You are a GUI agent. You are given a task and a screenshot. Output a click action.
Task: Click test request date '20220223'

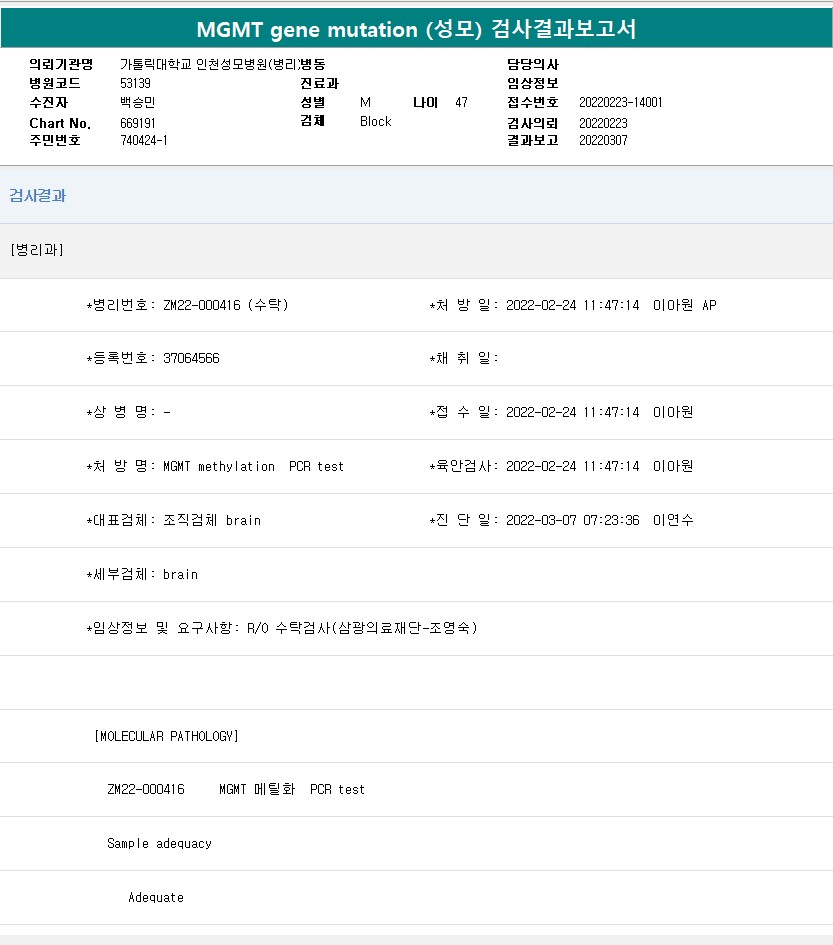tap(603, 123)
